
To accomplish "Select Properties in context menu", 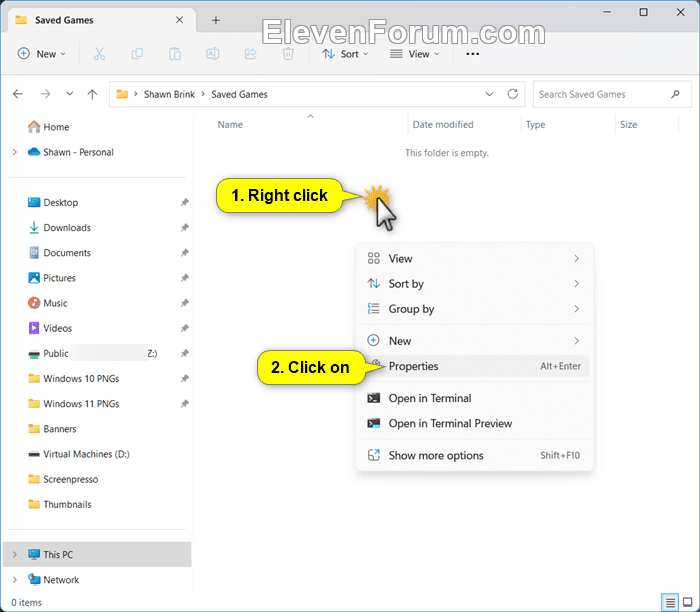I will click(474, 366).
